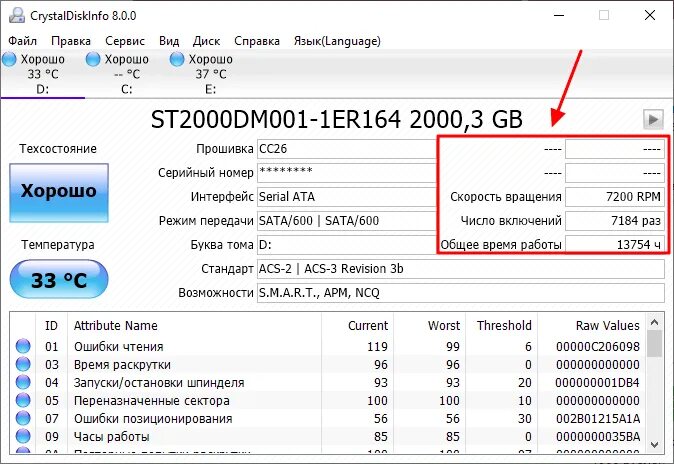Open the Файл menu
This screenshot has height=464, width=674.
pyautogui.click(x=23, y=41)
